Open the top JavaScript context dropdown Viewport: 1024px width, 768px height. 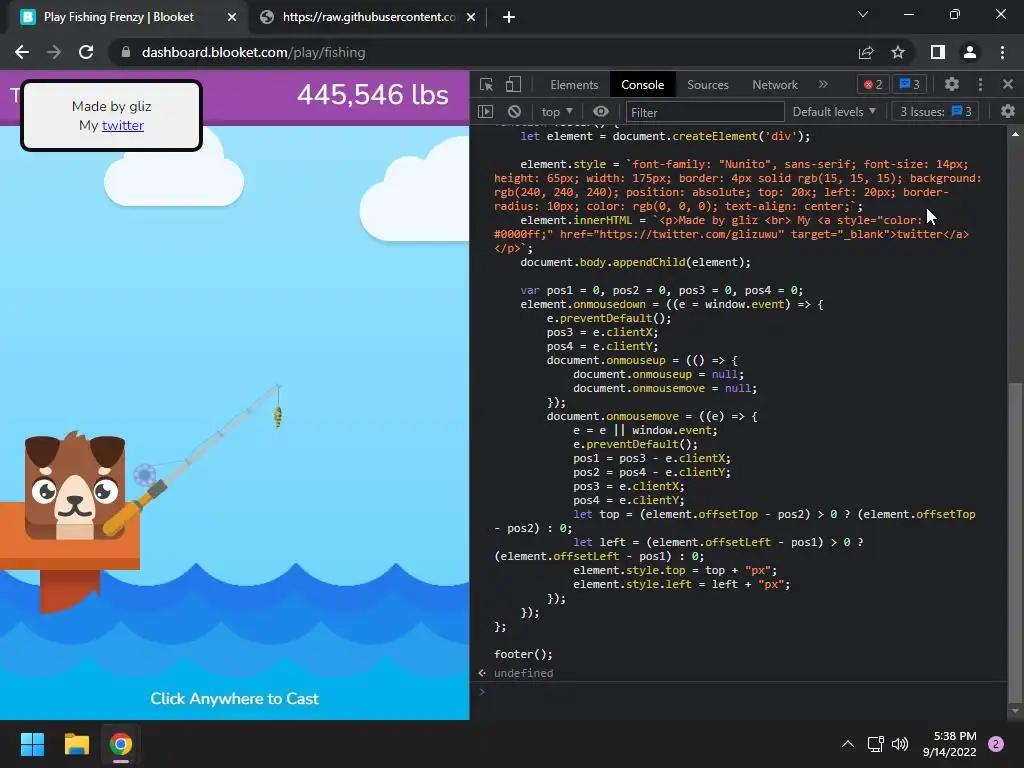(556, 112)
